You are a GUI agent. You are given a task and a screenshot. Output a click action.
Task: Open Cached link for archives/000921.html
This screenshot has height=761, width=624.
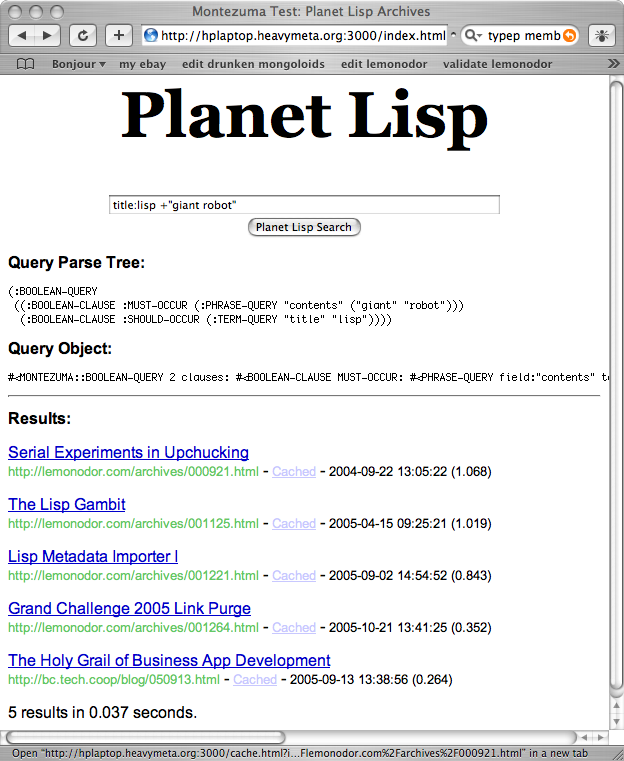pos(294,471)
